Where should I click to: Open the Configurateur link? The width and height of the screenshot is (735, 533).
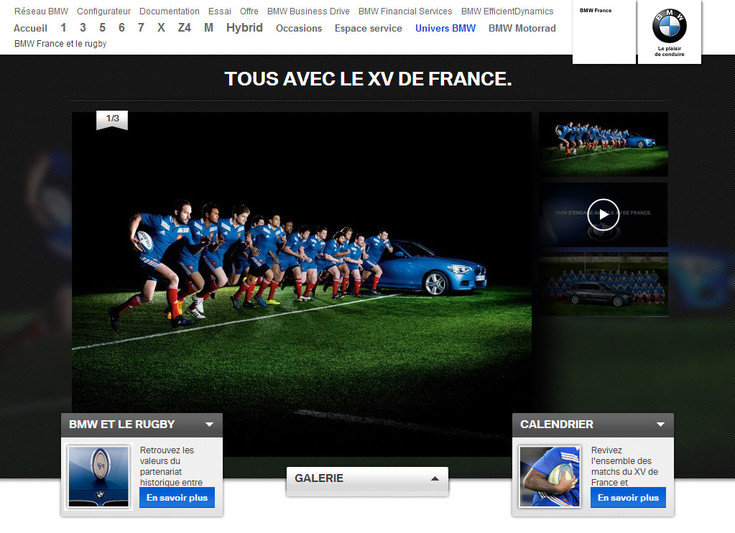pyautogui.click(x=104, y=11)
